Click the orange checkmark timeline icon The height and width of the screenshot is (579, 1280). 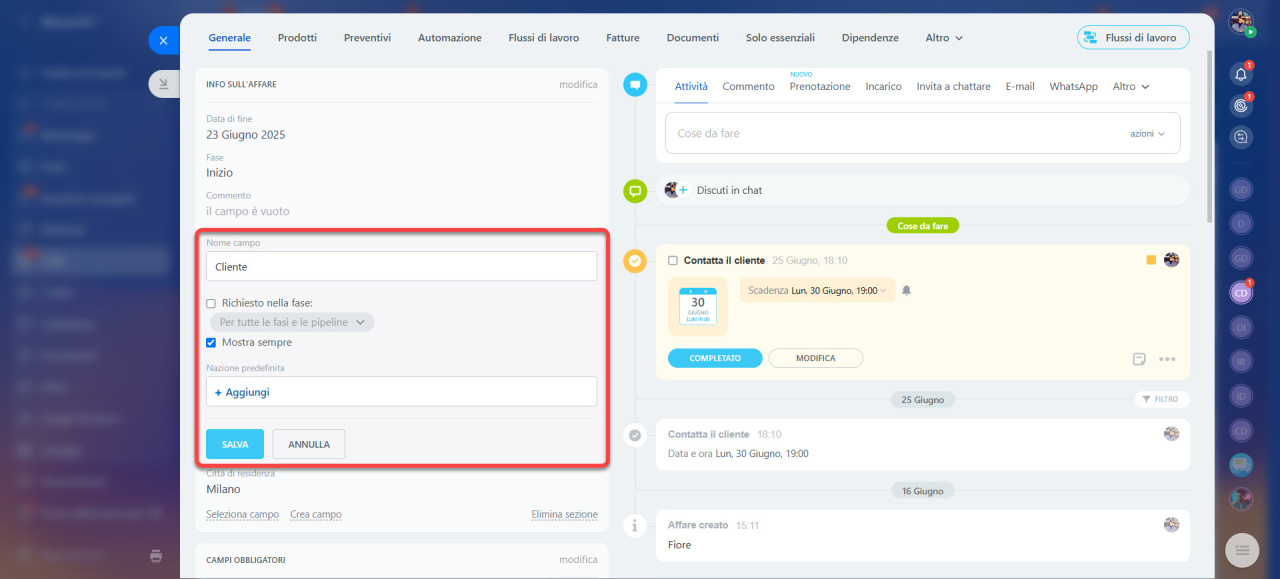(x=635, y=261)
